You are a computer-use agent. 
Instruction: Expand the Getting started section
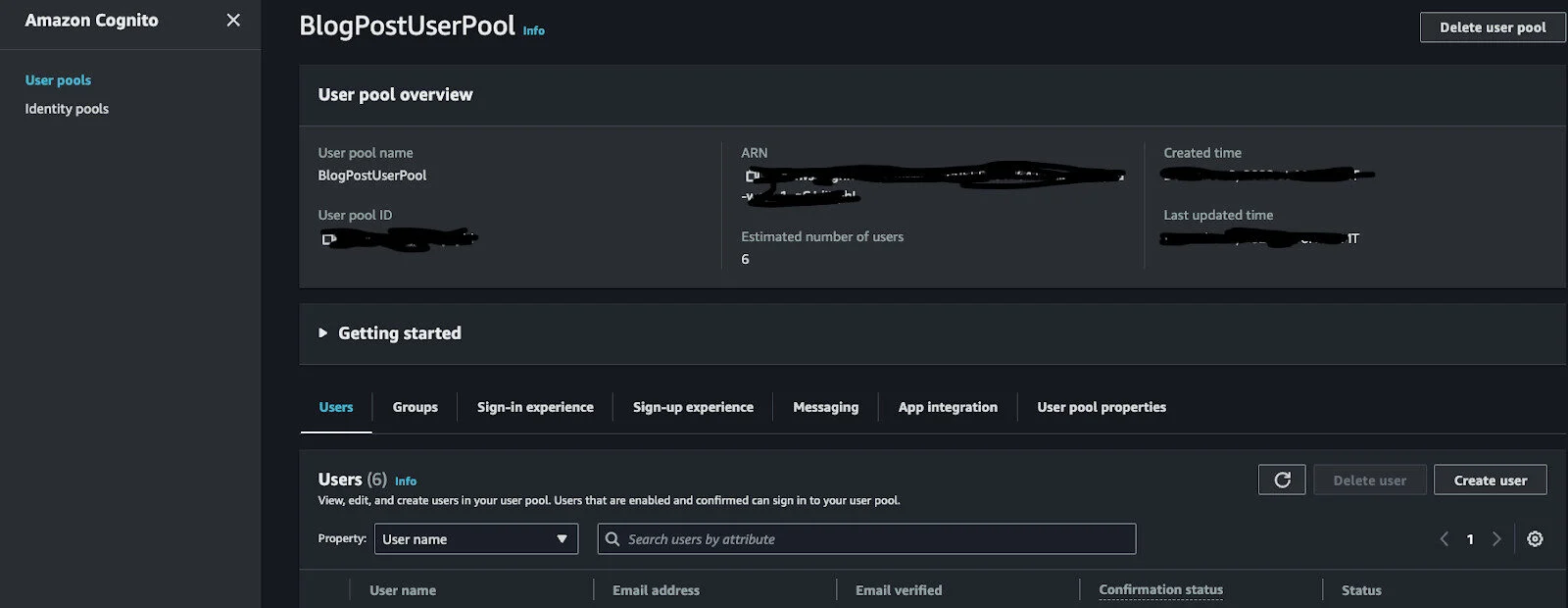pyautogui.click(x=323, y=333)
